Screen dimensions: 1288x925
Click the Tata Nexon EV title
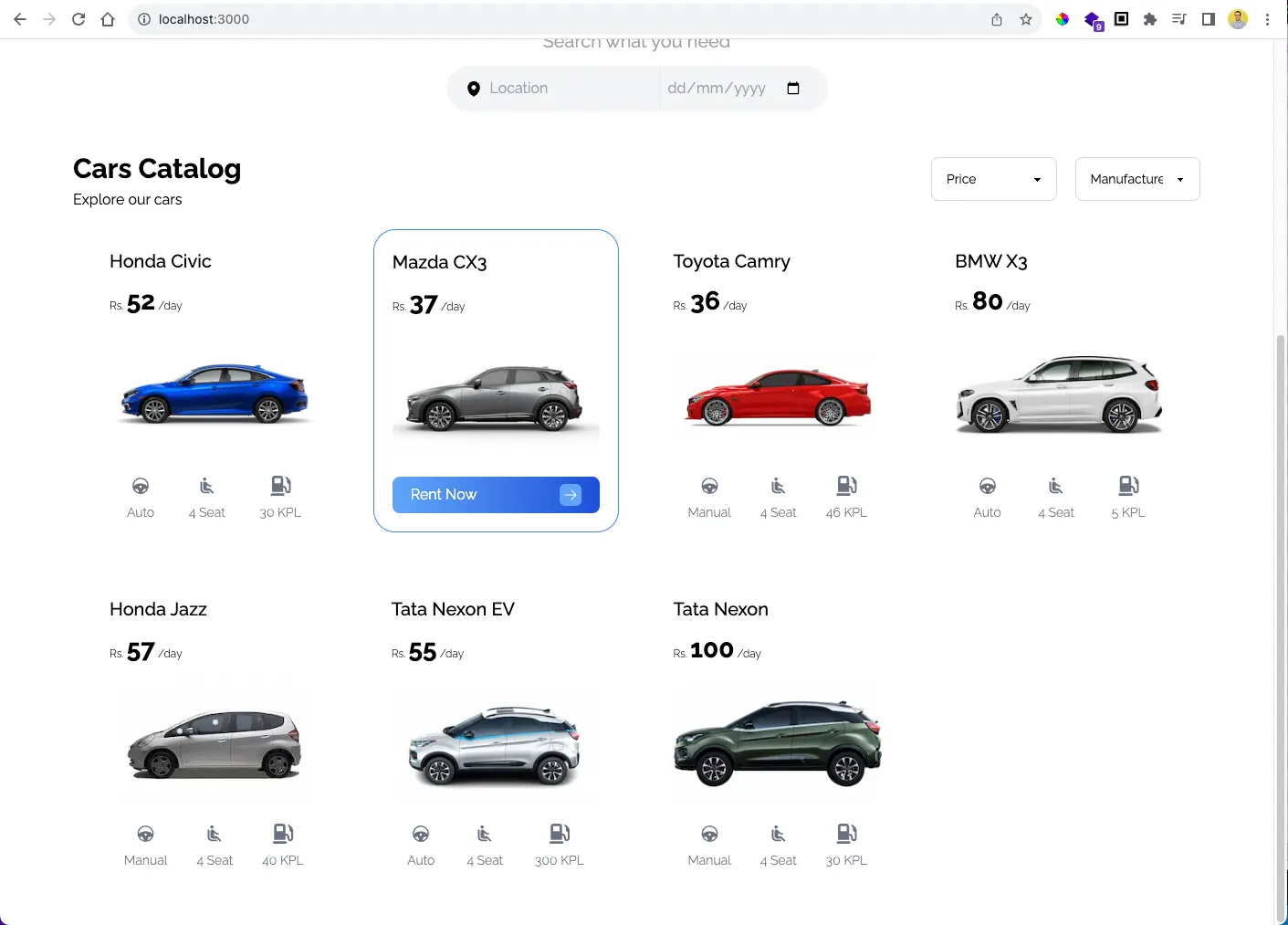click(x=453, y=609)
